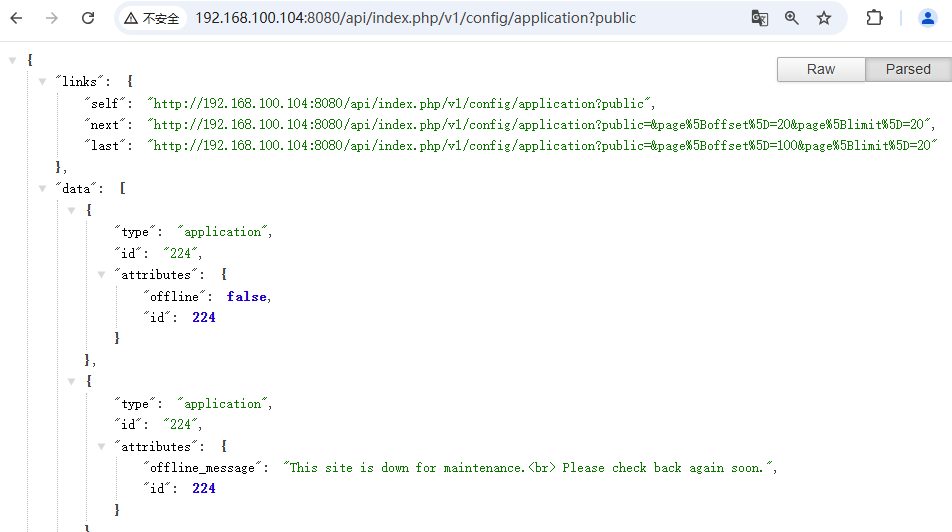Reload the current page
This screenshot has height=532, width=952.
88,18
